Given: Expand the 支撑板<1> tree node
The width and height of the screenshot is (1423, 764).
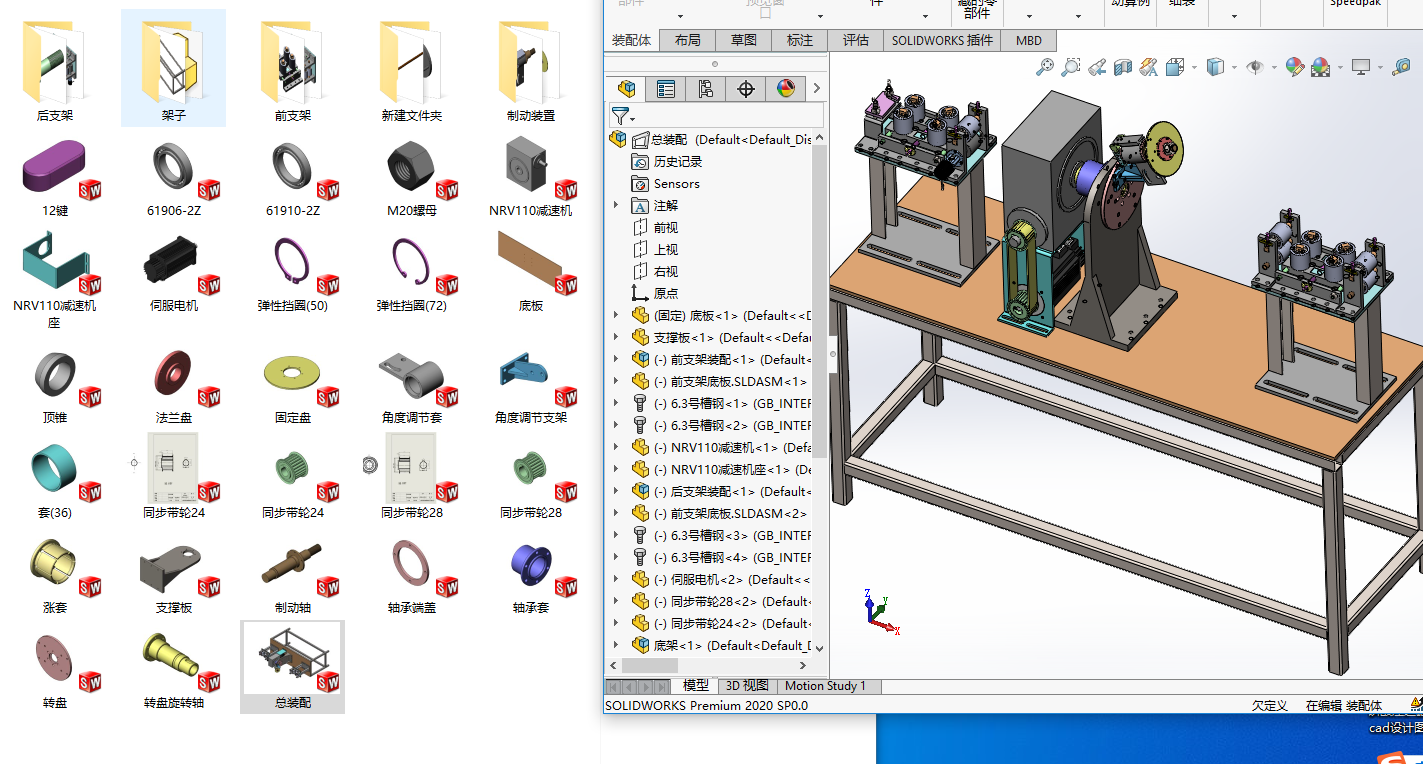Looking at the screenshot, I should point(616,338).
